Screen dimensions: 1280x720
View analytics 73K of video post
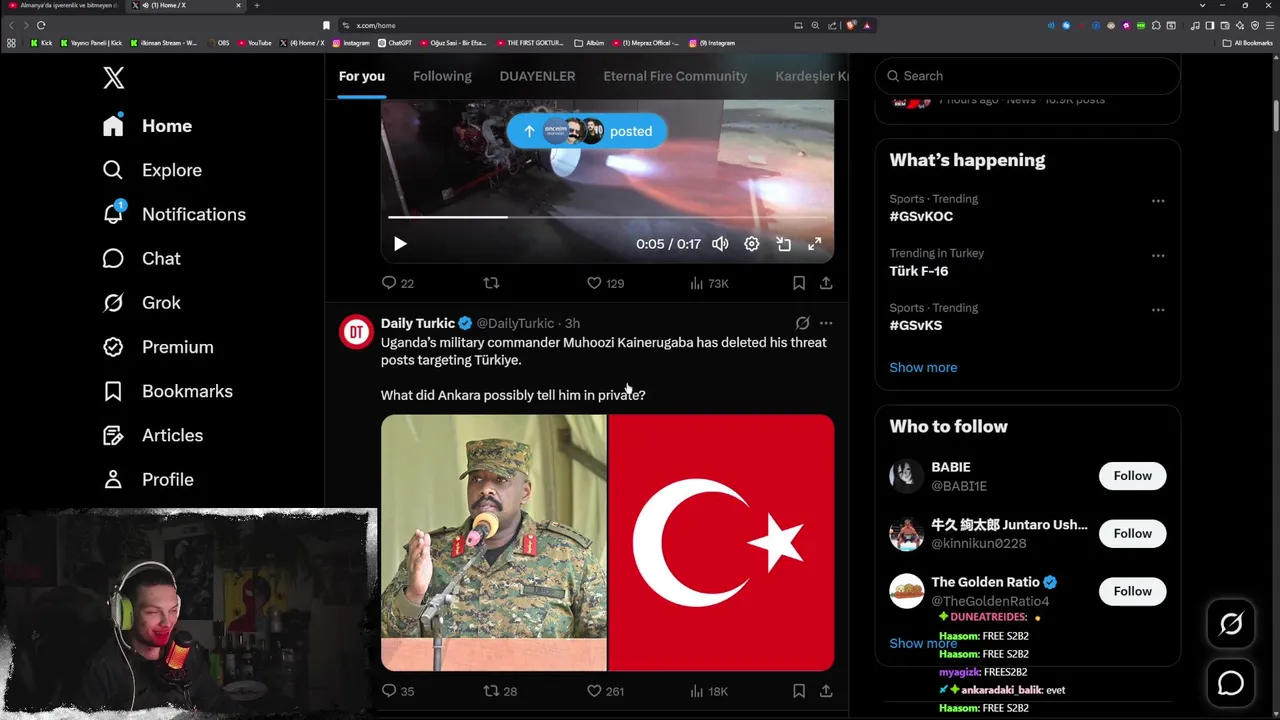709,283
